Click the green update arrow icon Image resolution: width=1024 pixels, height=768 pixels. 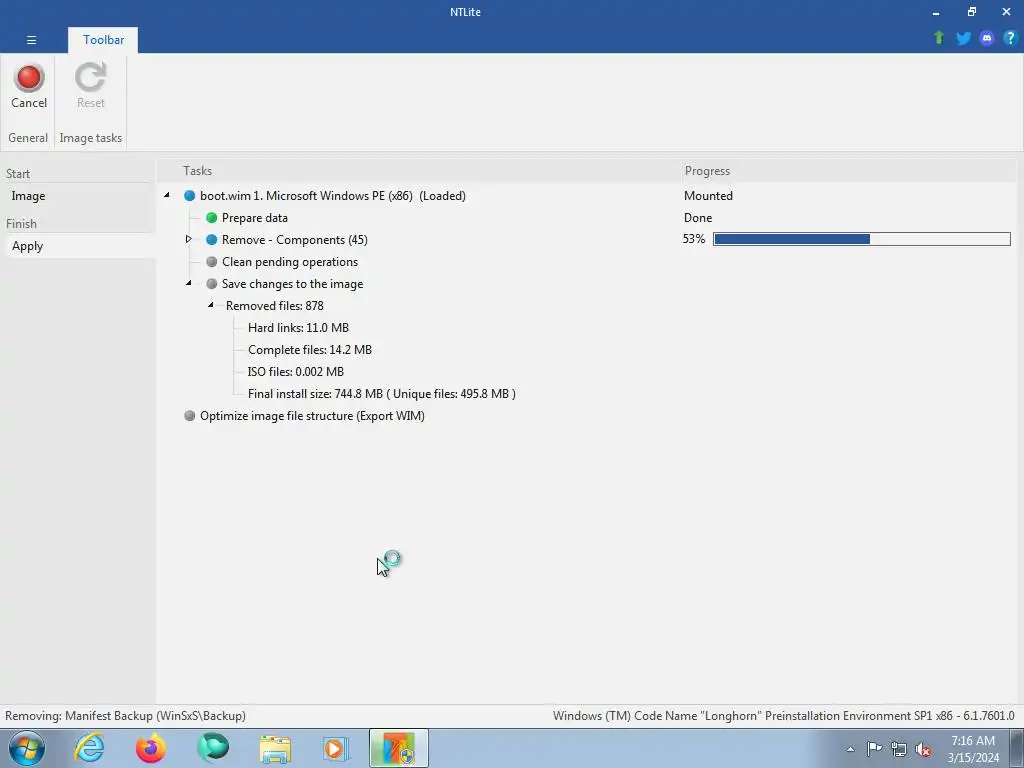[x=939, y=38]
